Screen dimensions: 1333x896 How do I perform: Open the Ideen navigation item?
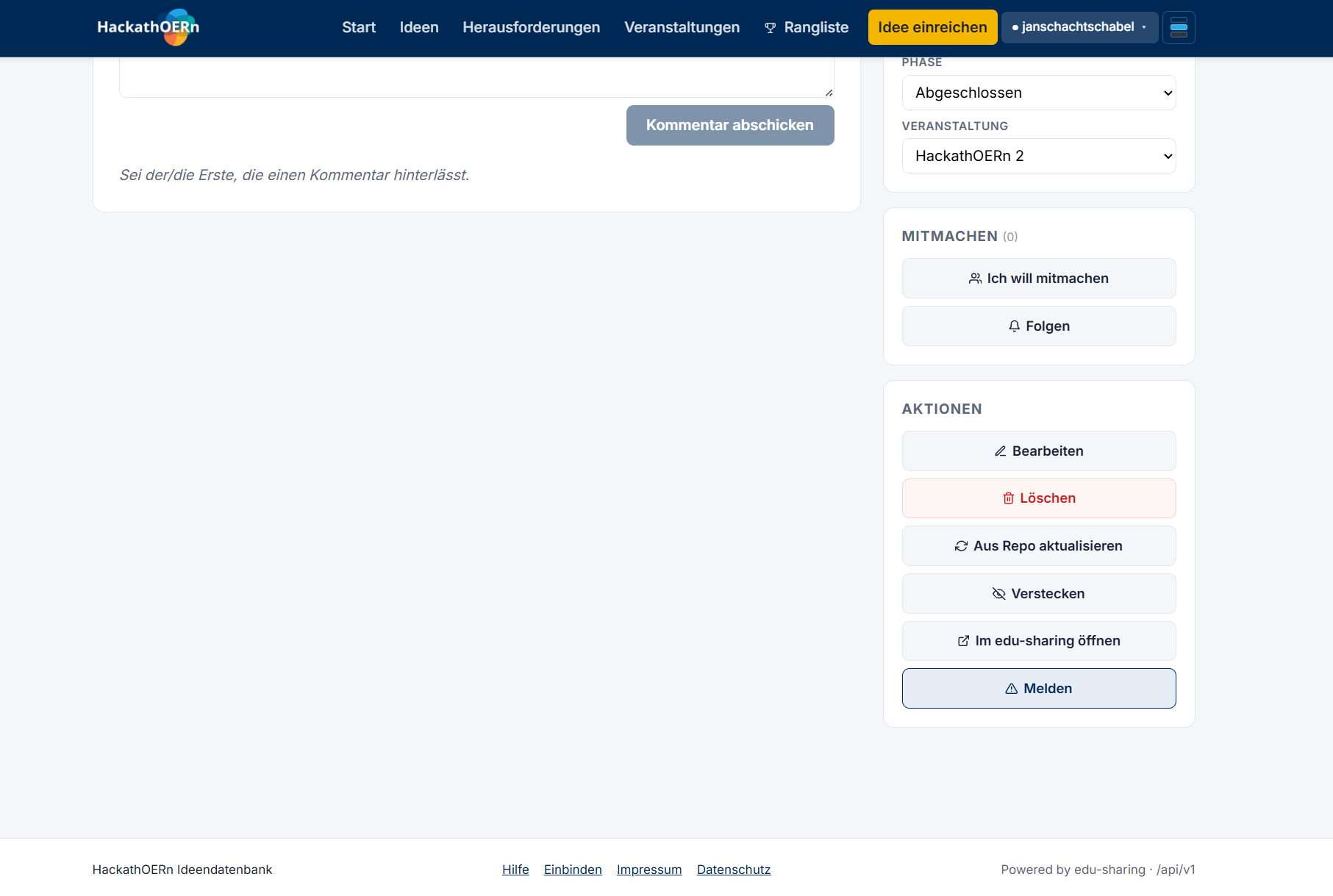[419, 27]
